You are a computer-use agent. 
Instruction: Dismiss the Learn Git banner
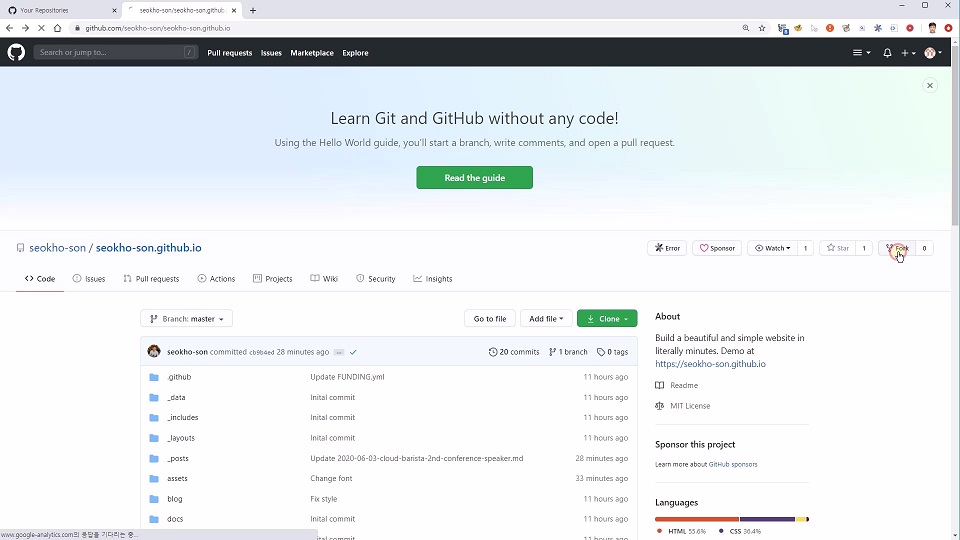tap(929, 86)
